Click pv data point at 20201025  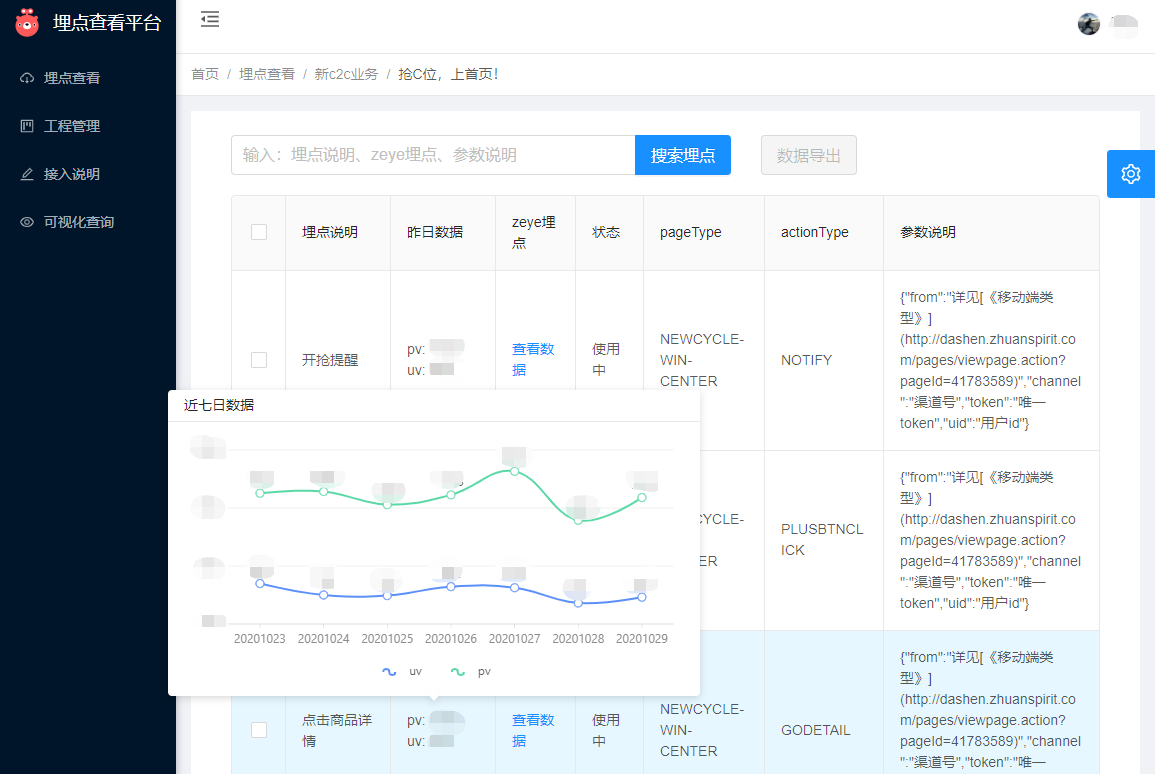[387, 504]
